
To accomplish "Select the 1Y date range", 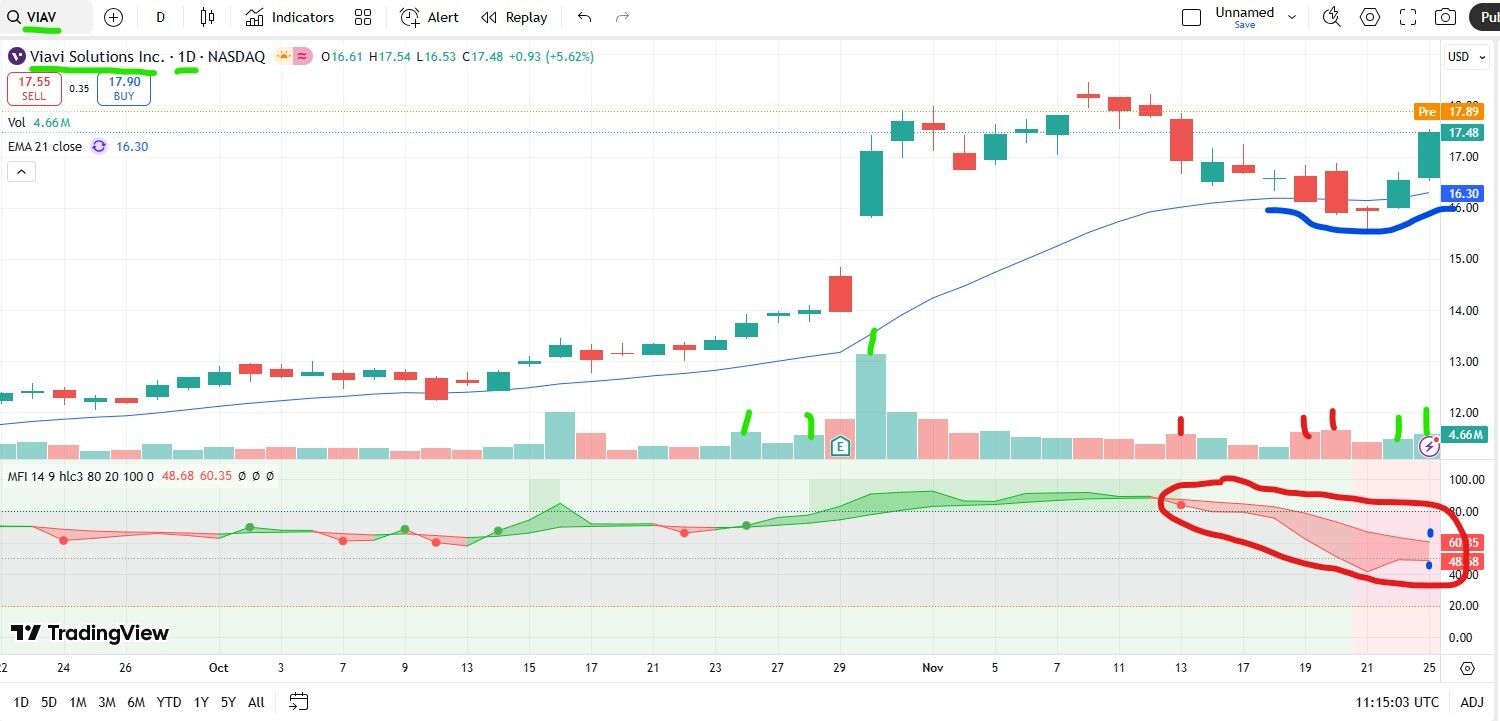I will 201,702.
